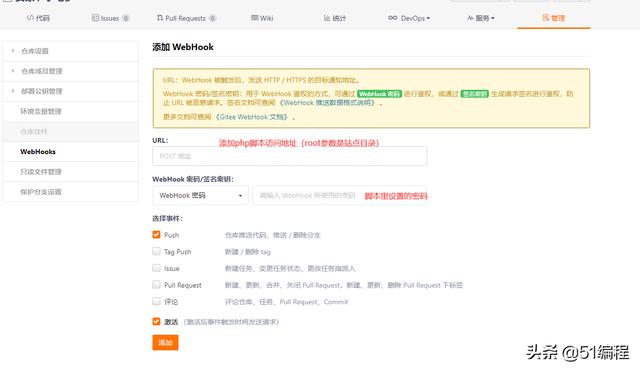The image size is (640, 371).
Task: Open the Wiki tab
Action: click(x=262, y=18)
